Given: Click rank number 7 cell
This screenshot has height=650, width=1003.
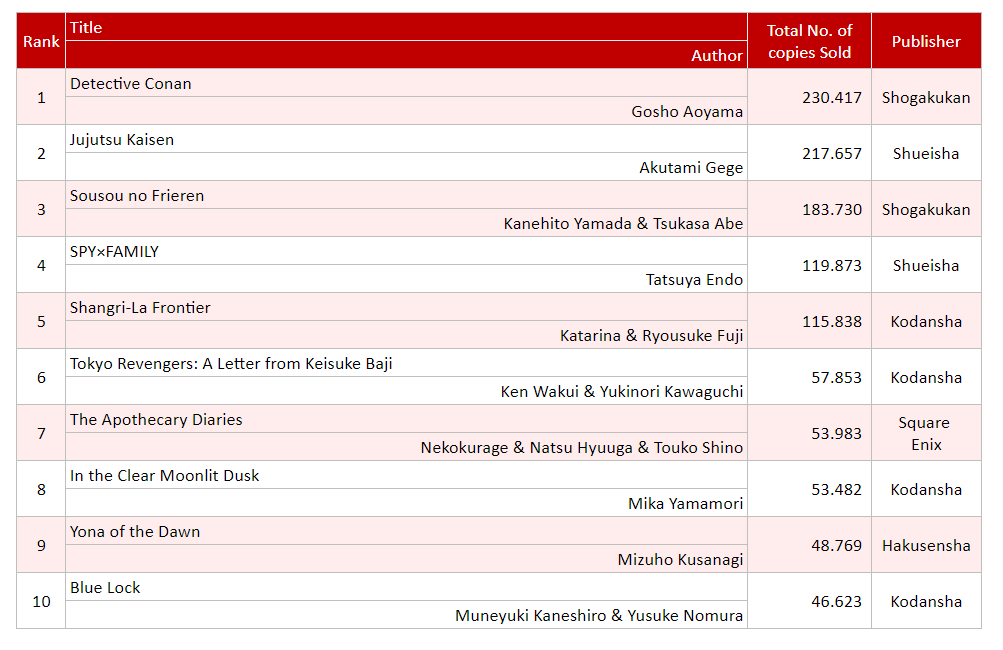Looking at the screenshot, I should (x=41, y=433).
